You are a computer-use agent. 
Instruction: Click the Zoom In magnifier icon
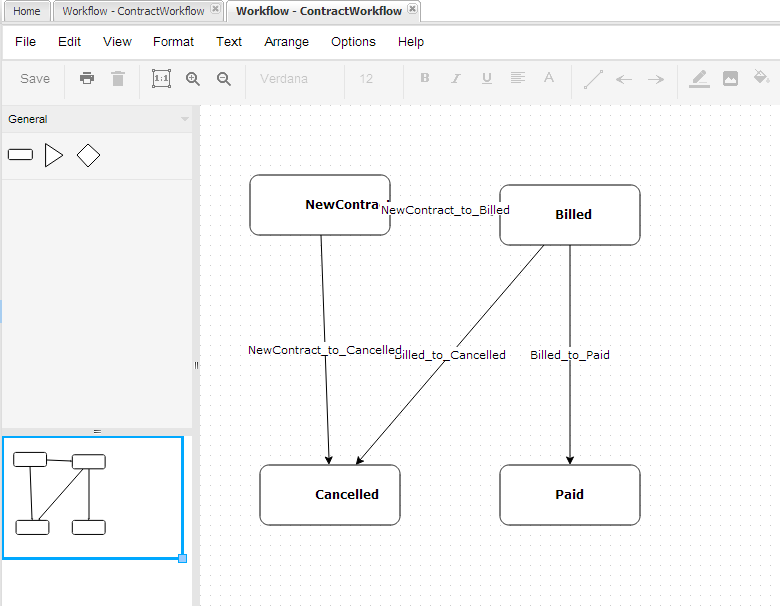tap(193, 79)
